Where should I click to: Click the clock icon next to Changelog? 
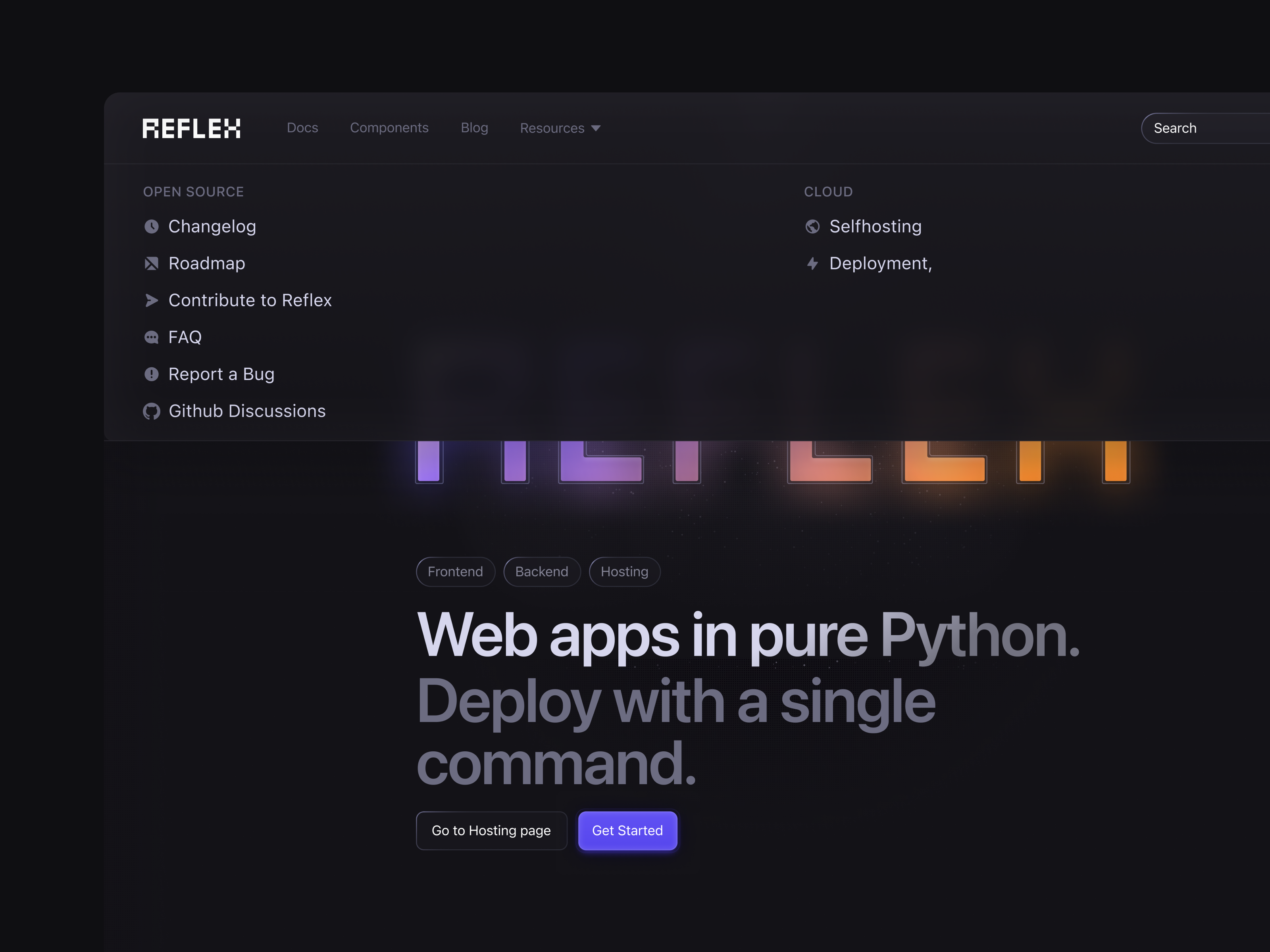click(x=152, y=226)
